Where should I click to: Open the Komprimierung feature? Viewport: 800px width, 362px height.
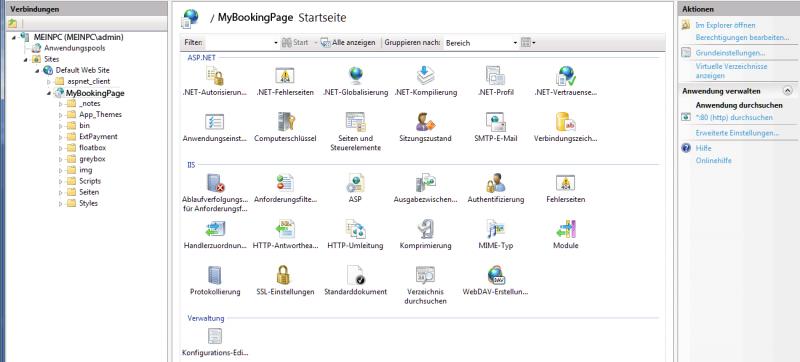coord(426,235)
